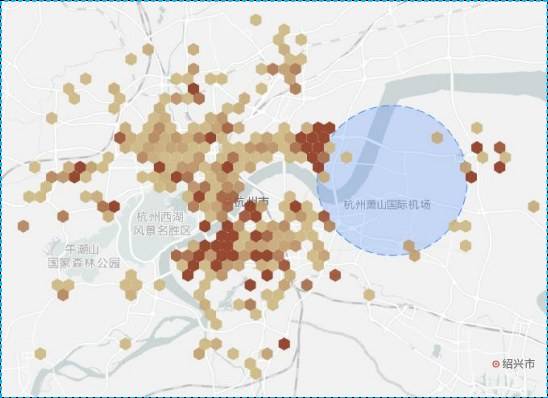548x398 pixels.
Task: Click the 杭州市 city label
Action: 252,202
